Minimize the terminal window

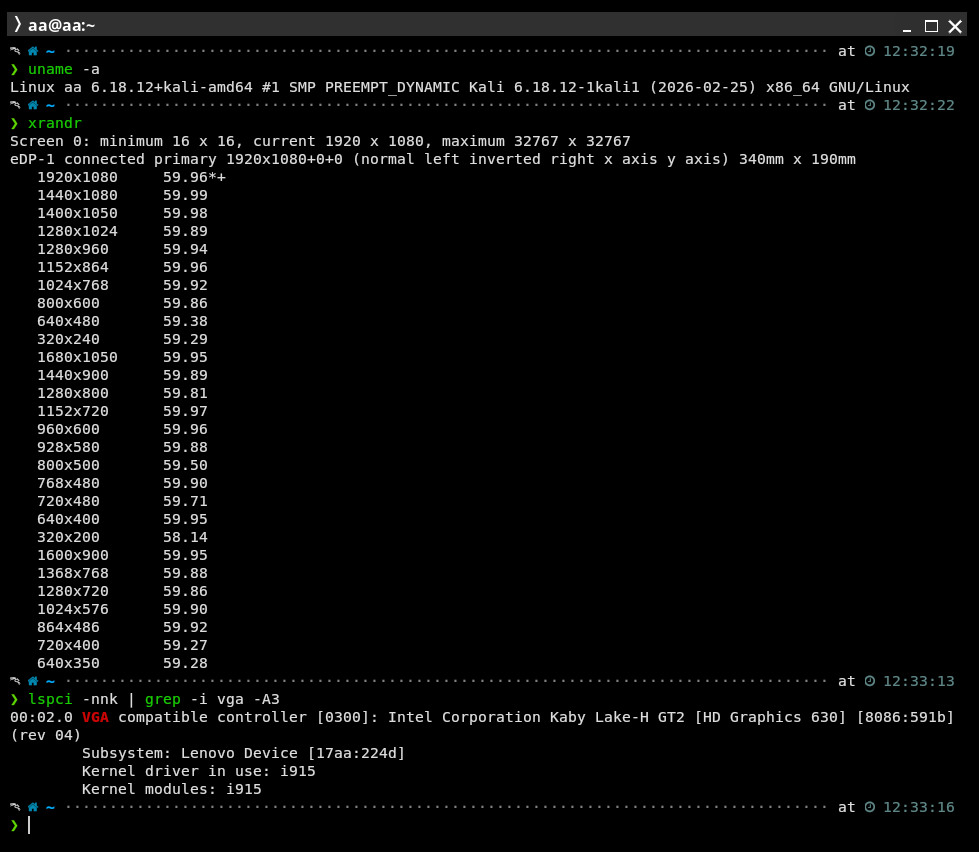[907, 26]
